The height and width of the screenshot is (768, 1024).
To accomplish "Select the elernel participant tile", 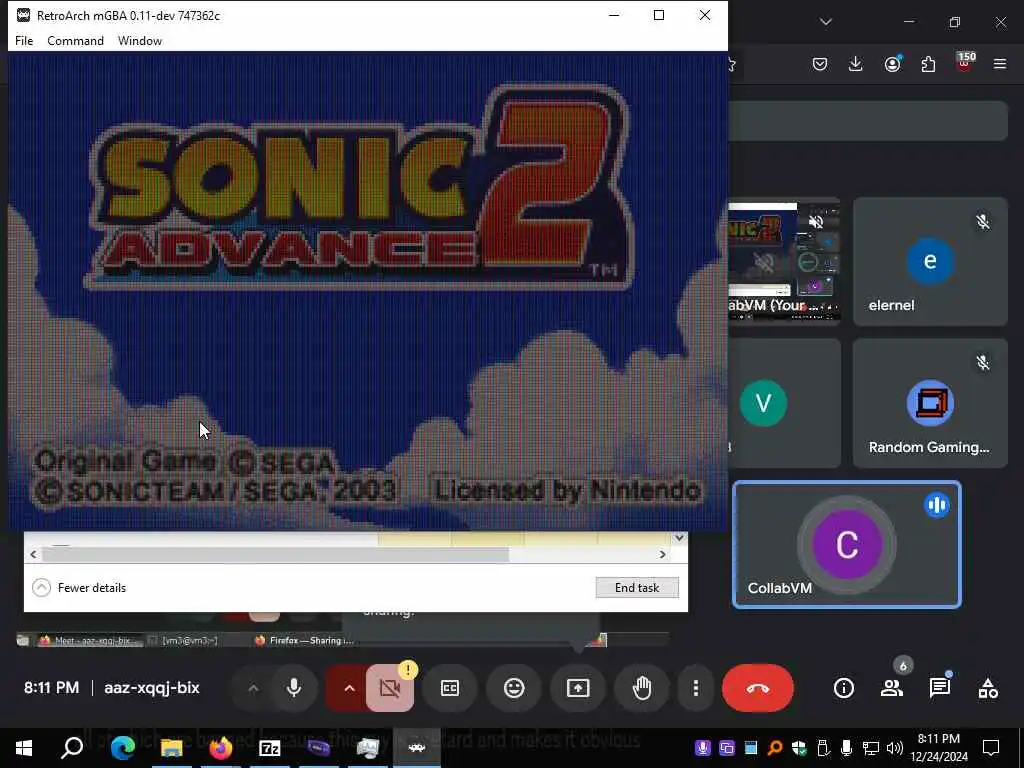I will coord(930,261).
